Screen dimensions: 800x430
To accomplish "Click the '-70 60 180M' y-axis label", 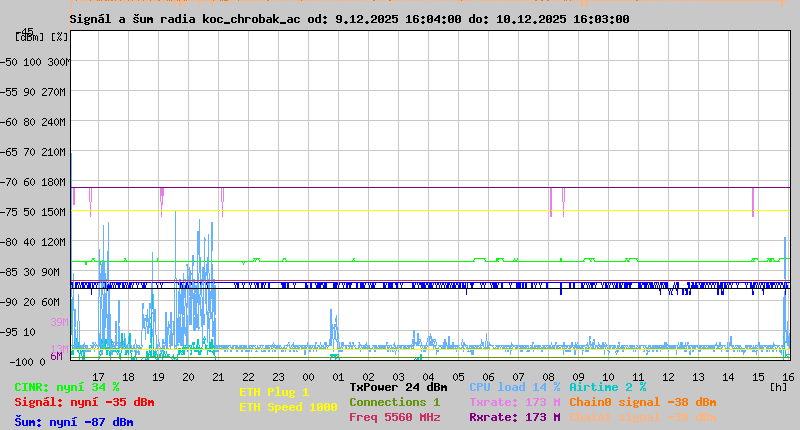I will (33, 182).
